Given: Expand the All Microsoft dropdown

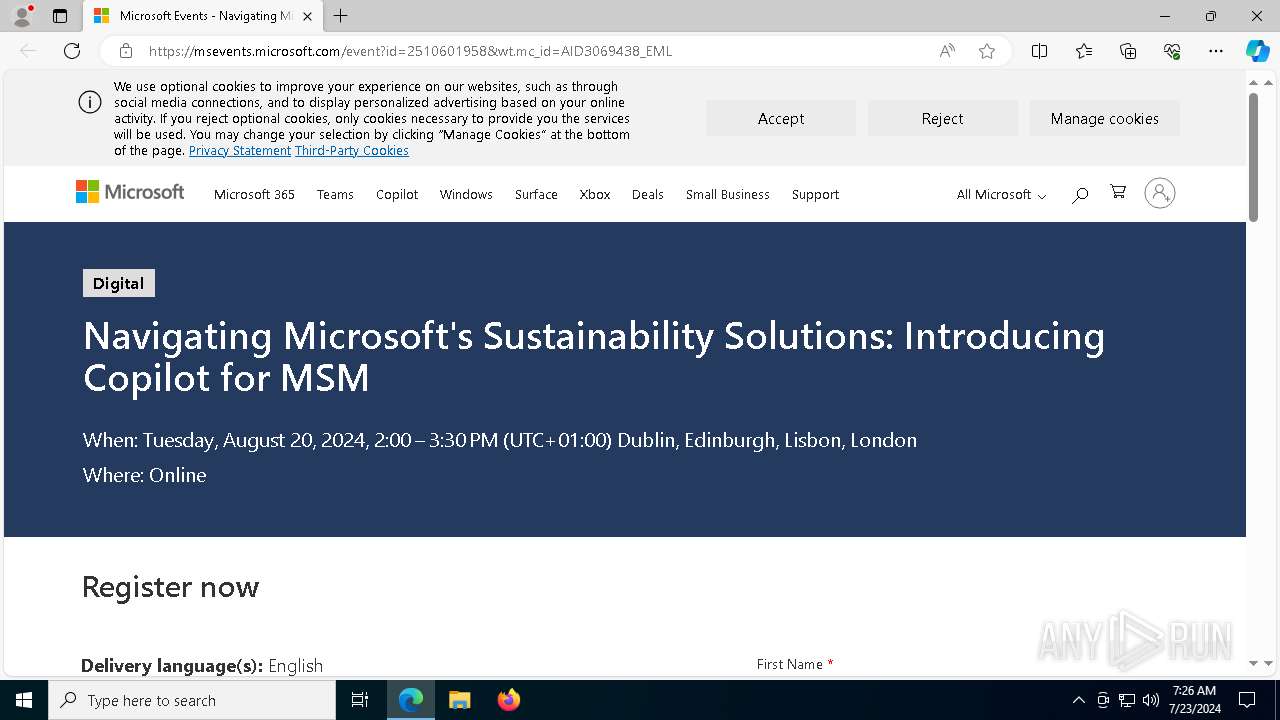Looking at the screenshot, I should click(x=1001, y=194).
